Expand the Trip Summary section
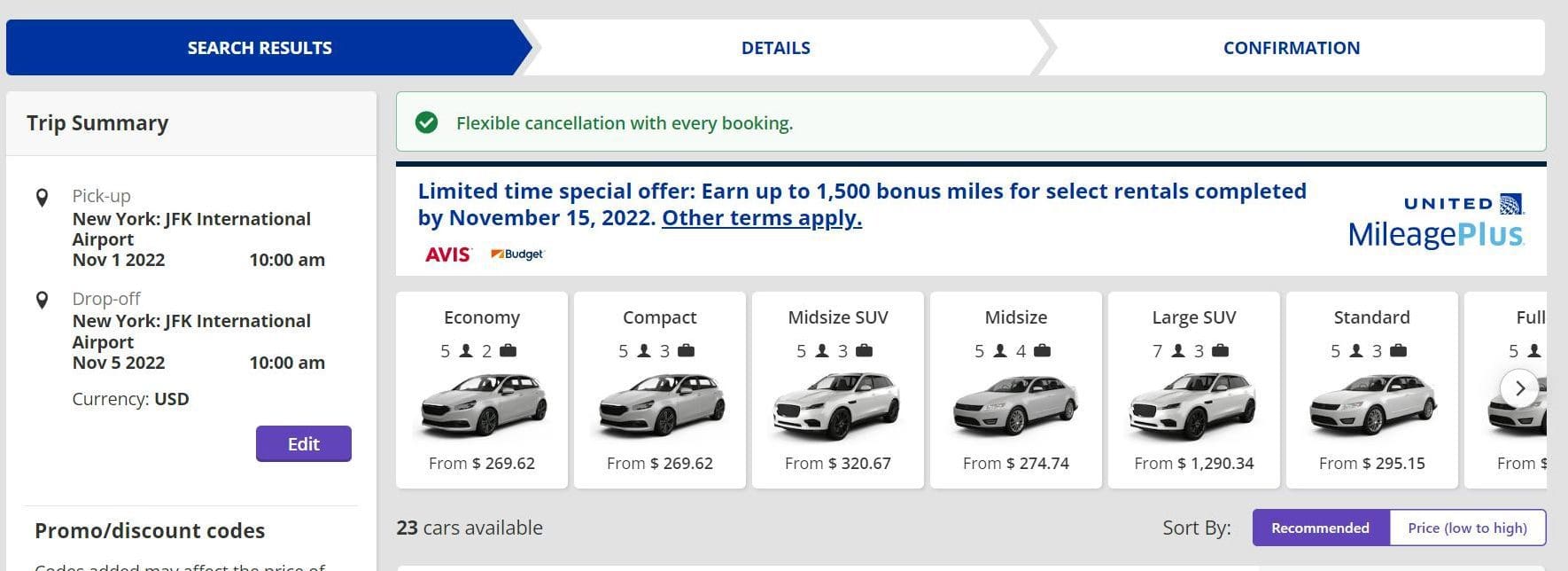This screenshot has width=1568, height=571. [x=97, y=123]
